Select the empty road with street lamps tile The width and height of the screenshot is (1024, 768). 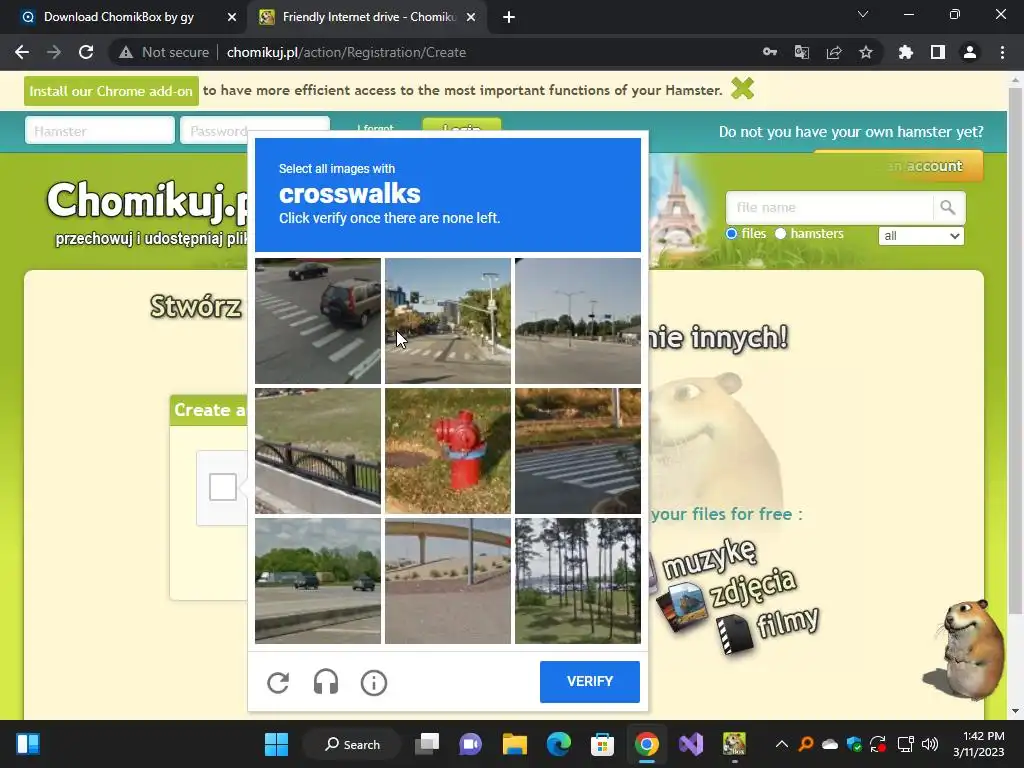577,321
